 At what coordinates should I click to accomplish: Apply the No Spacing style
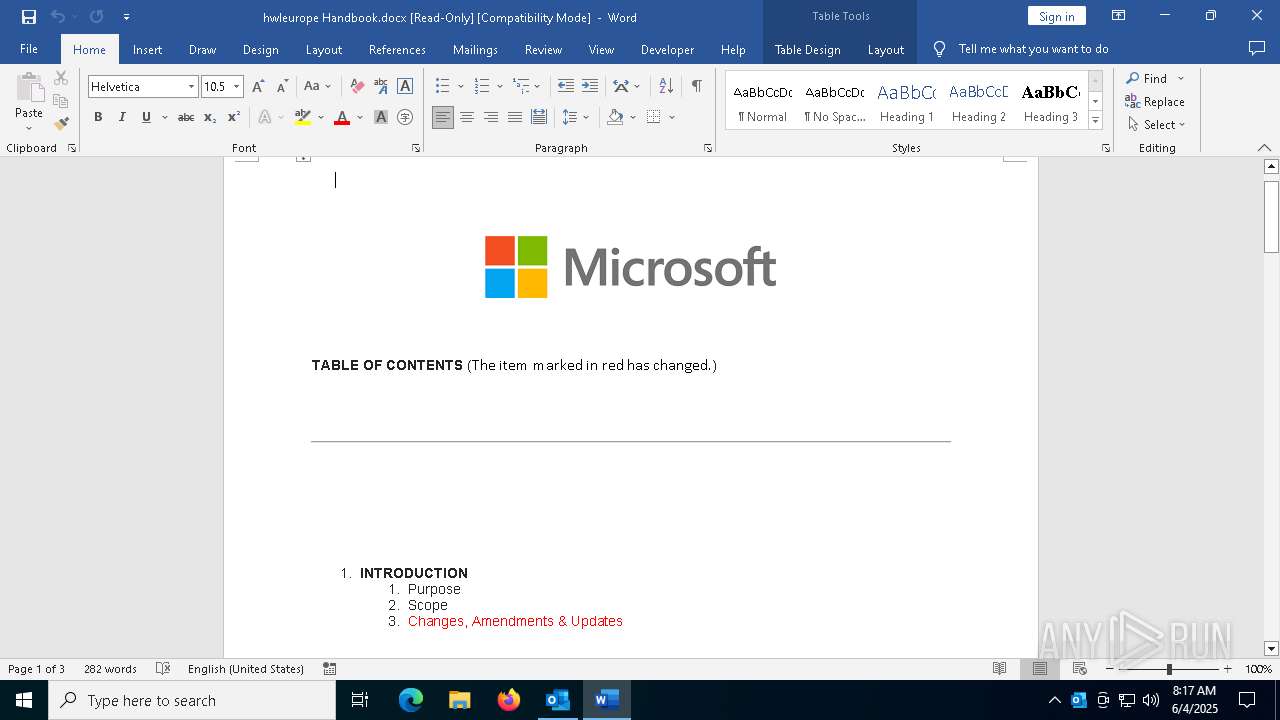point(834,101)
